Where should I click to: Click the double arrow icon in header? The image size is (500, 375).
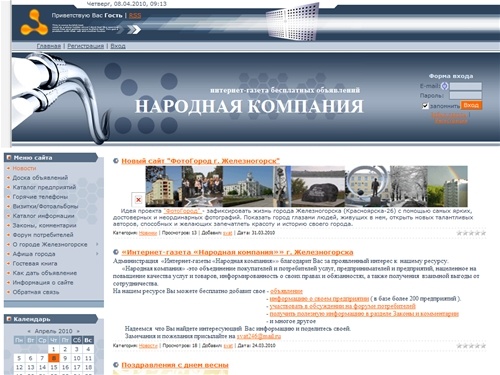click(x=134, y=30)
